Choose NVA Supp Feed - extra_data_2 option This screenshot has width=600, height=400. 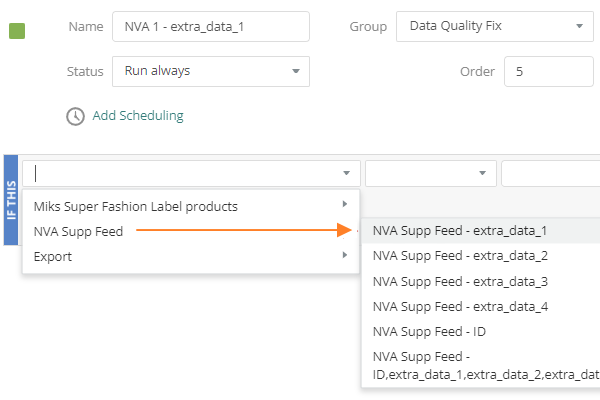[x=460, y=256]
